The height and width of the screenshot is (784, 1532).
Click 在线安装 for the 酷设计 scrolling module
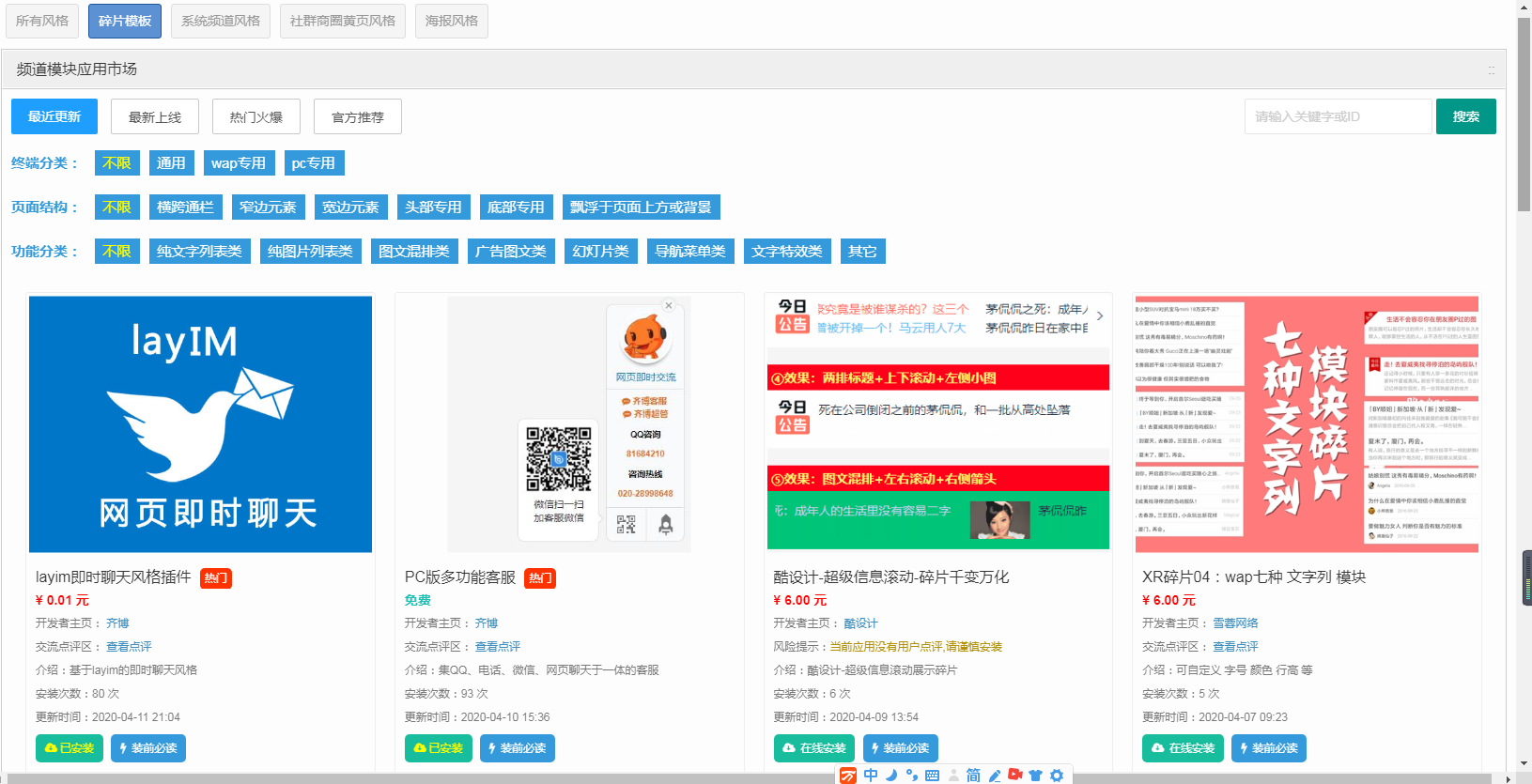(813, 748)
